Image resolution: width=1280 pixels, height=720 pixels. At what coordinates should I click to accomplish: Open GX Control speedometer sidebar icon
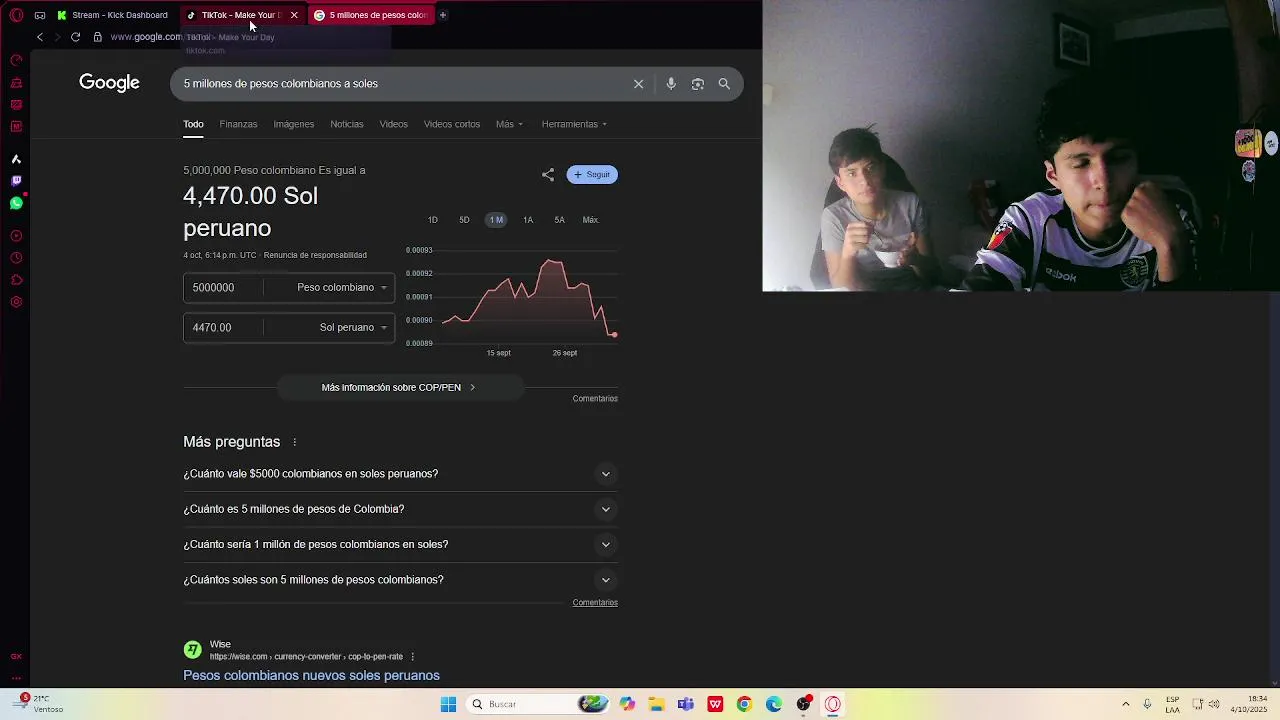[x=16, y=60]
